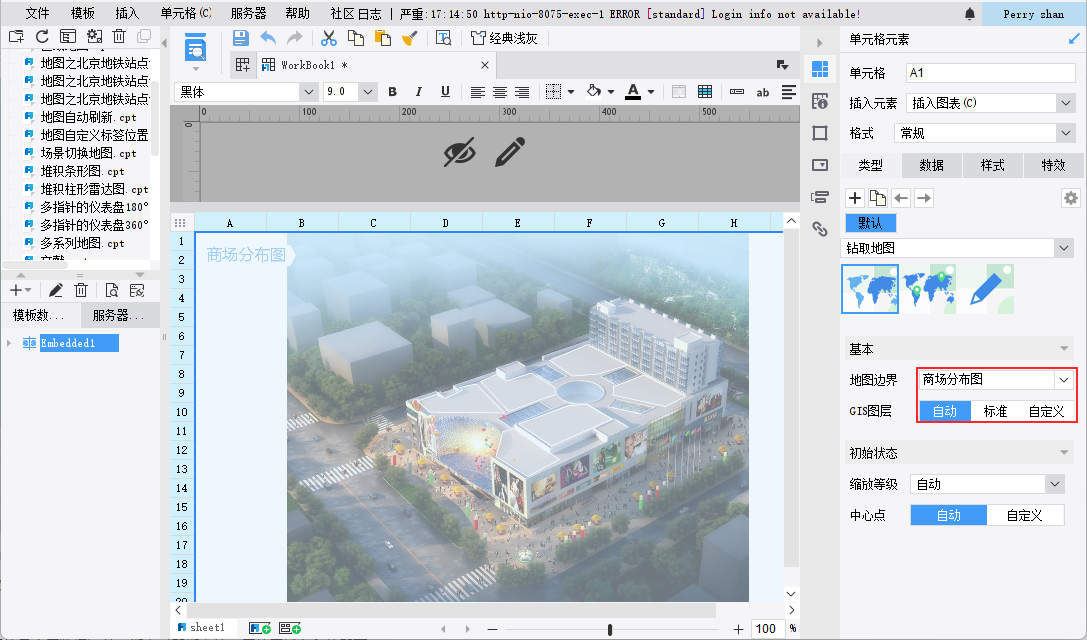Viewport: 1087px width, 640px height.
Task: Toggle bold formatting
Action: [x=393, y=92]
